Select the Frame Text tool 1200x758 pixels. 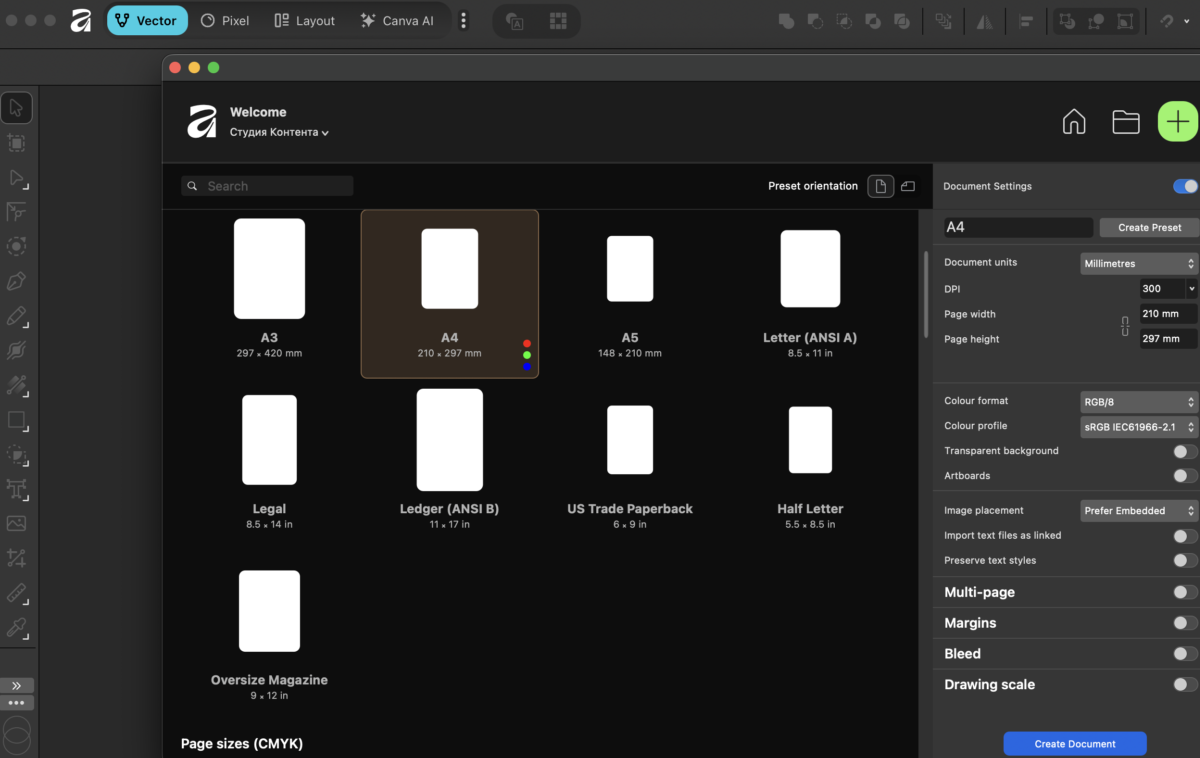pyautogui.click(x=16, y=489)
